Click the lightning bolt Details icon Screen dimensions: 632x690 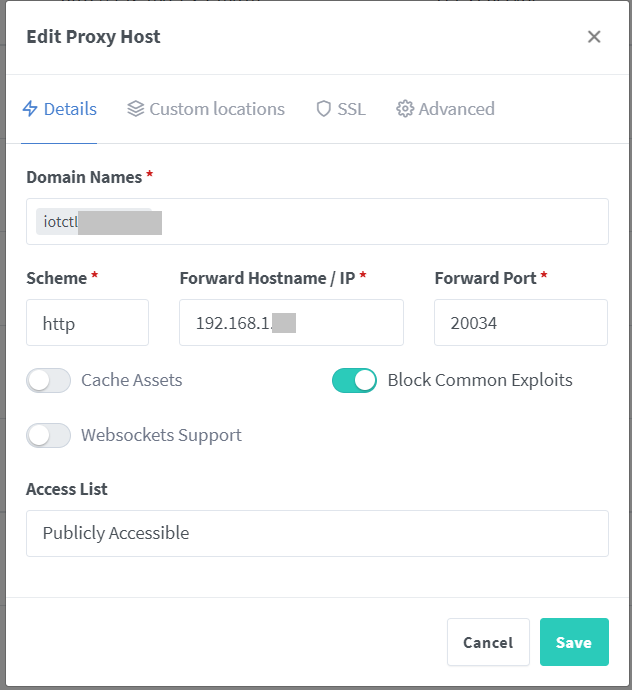30,109
